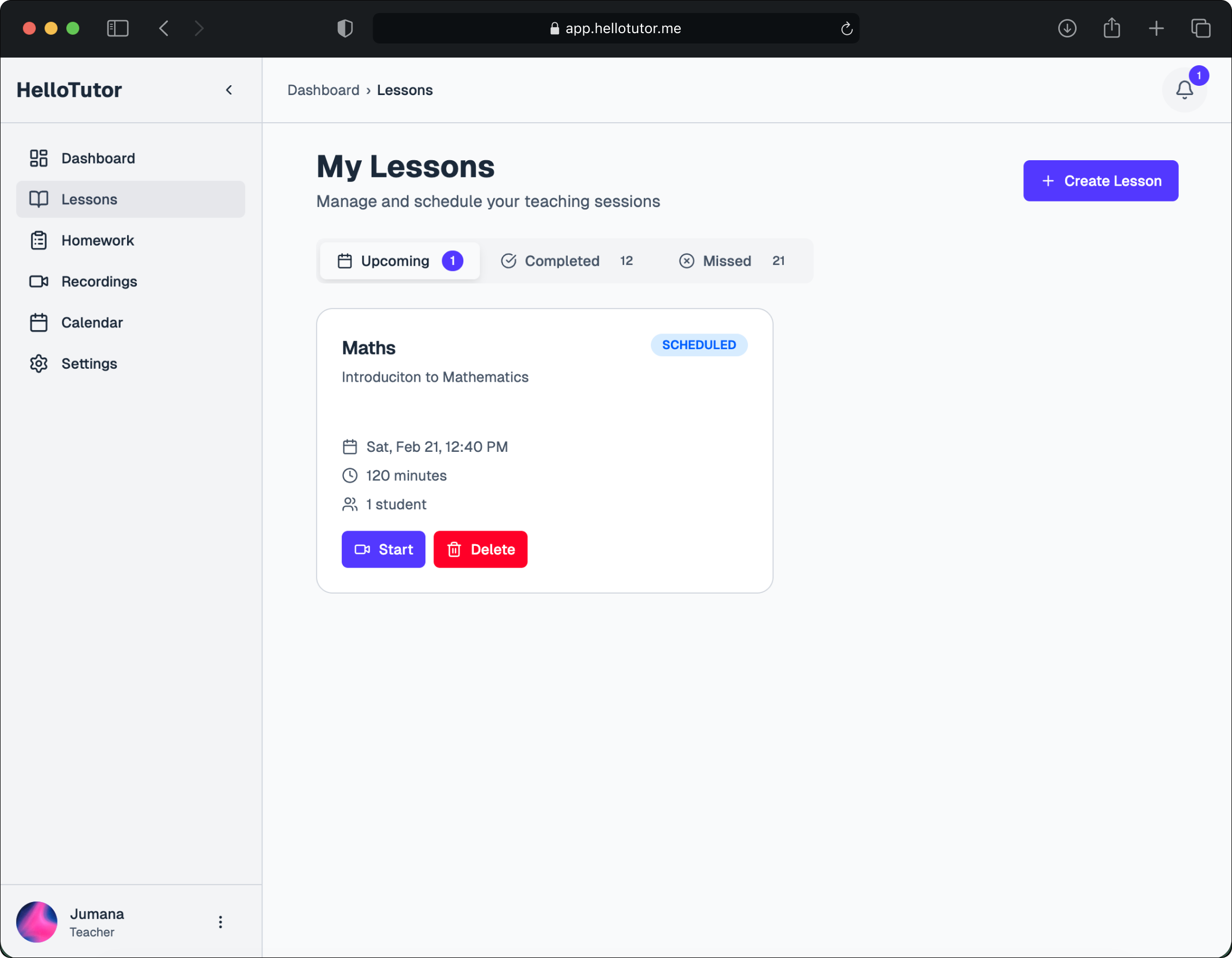
Task: Start the Maths lesson
Action: pos(383,549)
